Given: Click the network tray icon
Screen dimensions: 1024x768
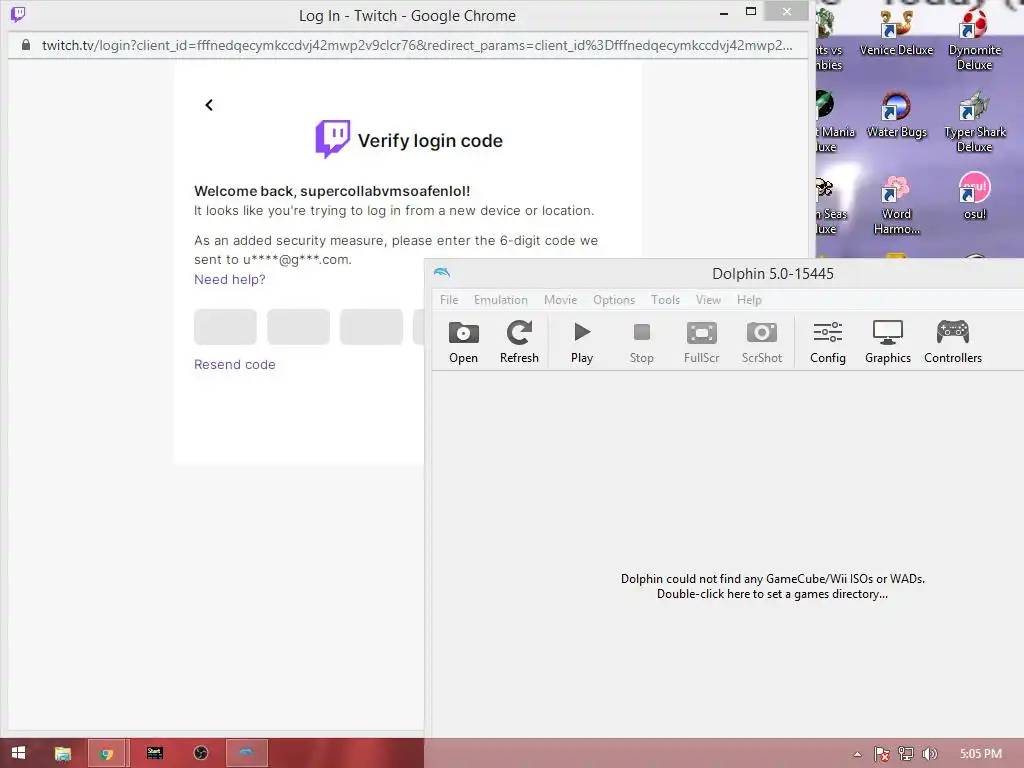Looking at the screenshot, I should 906,754.
